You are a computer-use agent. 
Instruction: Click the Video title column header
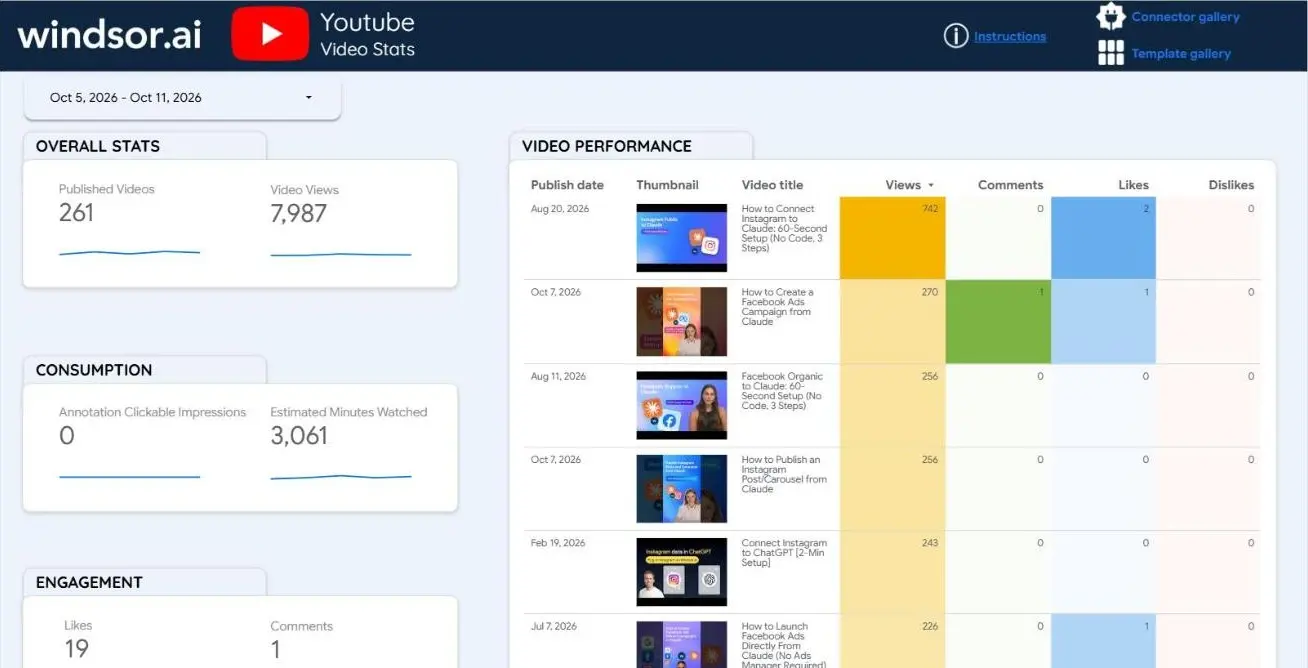coord(772,185)
